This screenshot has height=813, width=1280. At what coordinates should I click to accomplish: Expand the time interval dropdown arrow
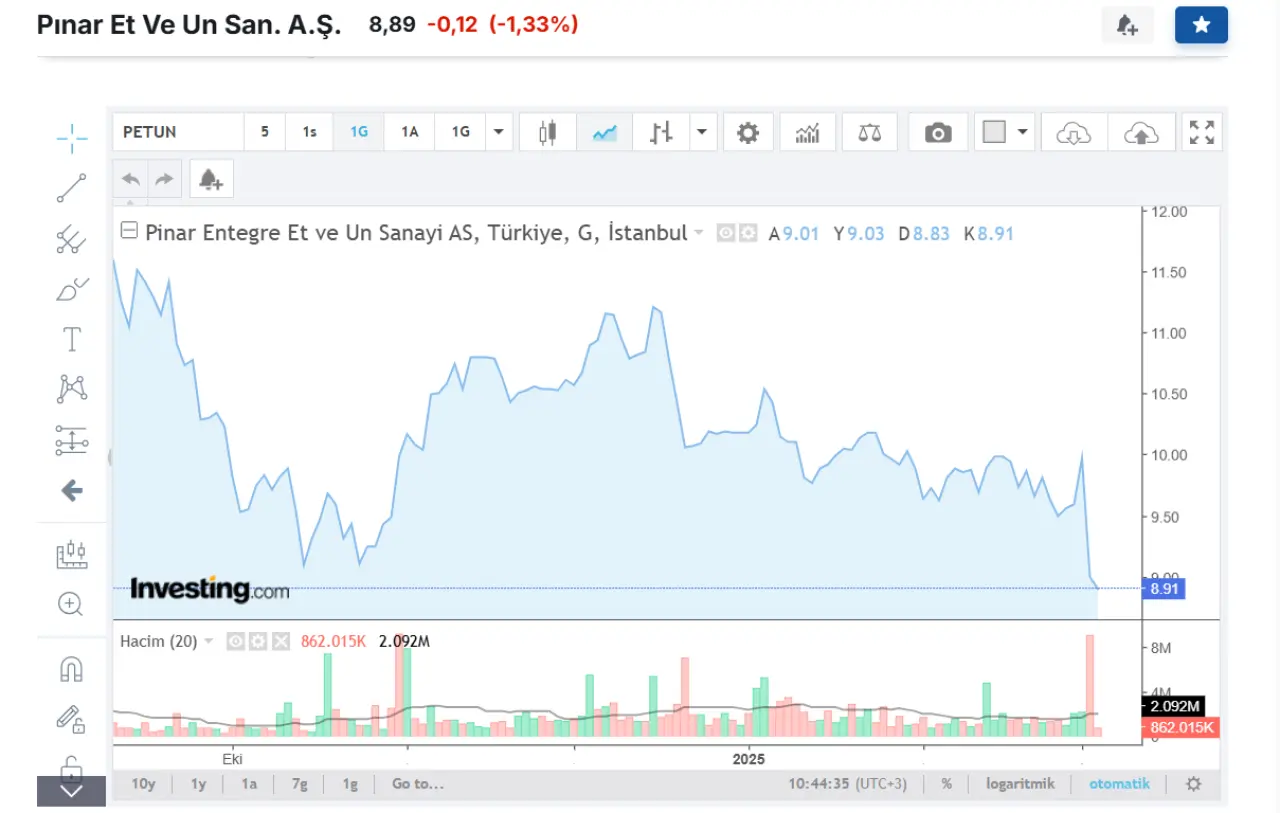(x=499, y=132)
